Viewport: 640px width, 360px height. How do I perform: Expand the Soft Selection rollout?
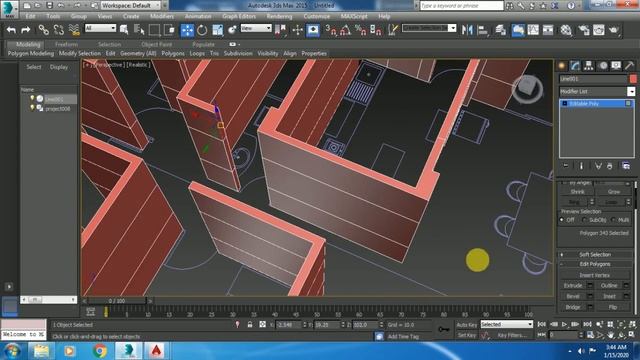tap(594, 255)
